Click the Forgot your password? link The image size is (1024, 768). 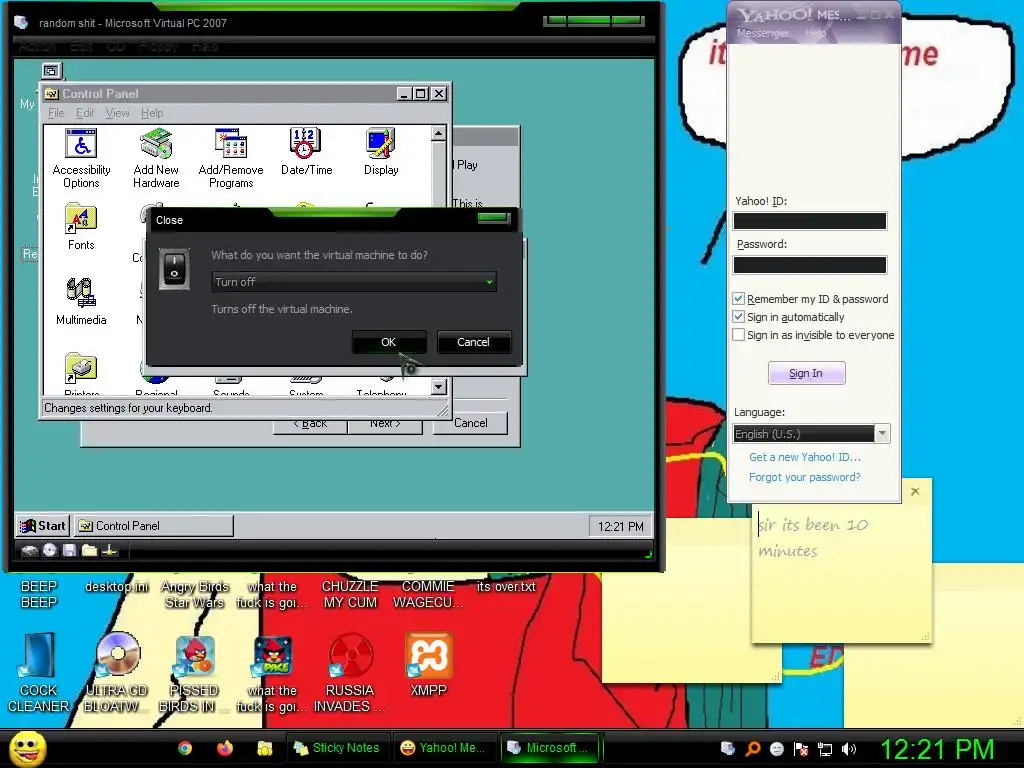[805, 477]
